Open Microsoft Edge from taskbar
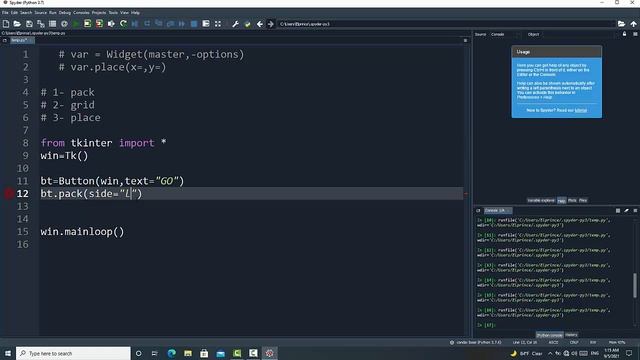Image resolution: width=640 pixels, height=360 pixels. (x=171, y=353)
